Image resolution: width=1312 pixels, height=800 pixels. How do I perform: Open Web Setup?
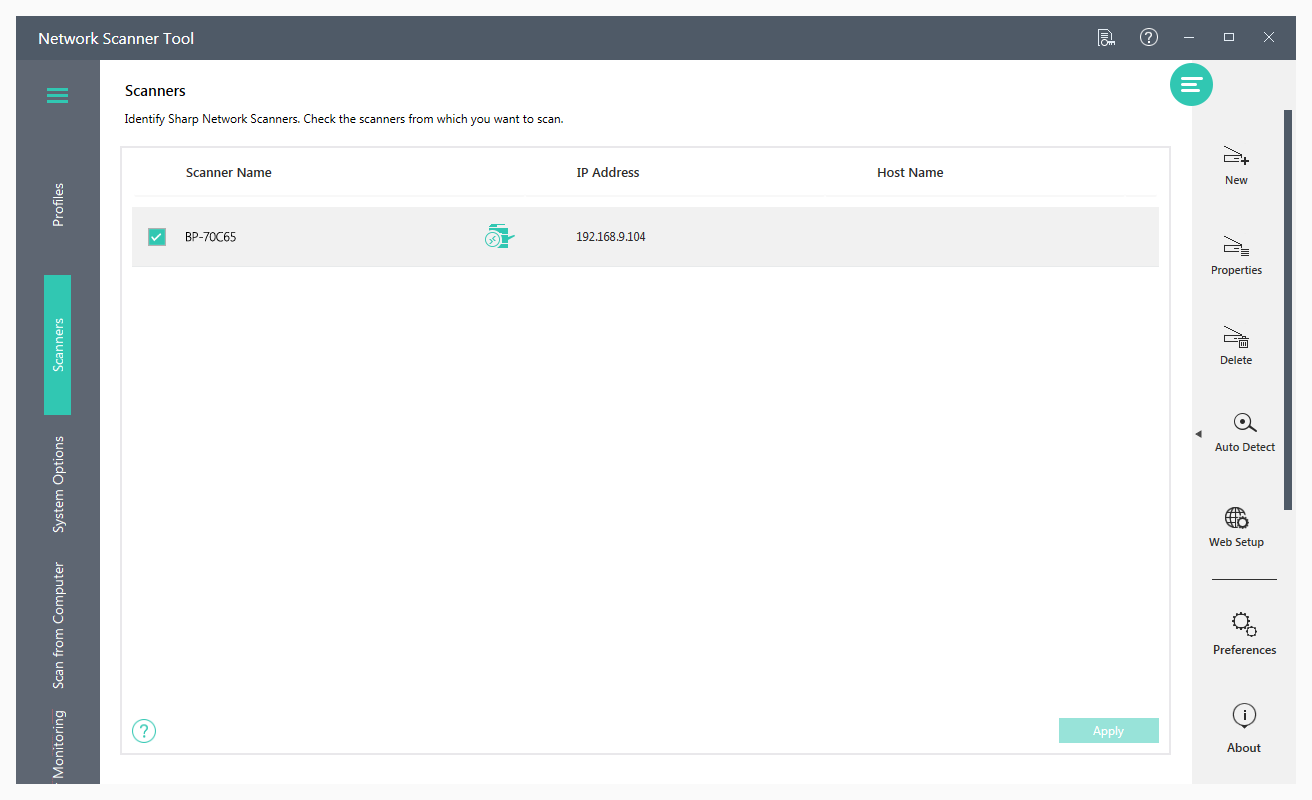(1236, 528)
